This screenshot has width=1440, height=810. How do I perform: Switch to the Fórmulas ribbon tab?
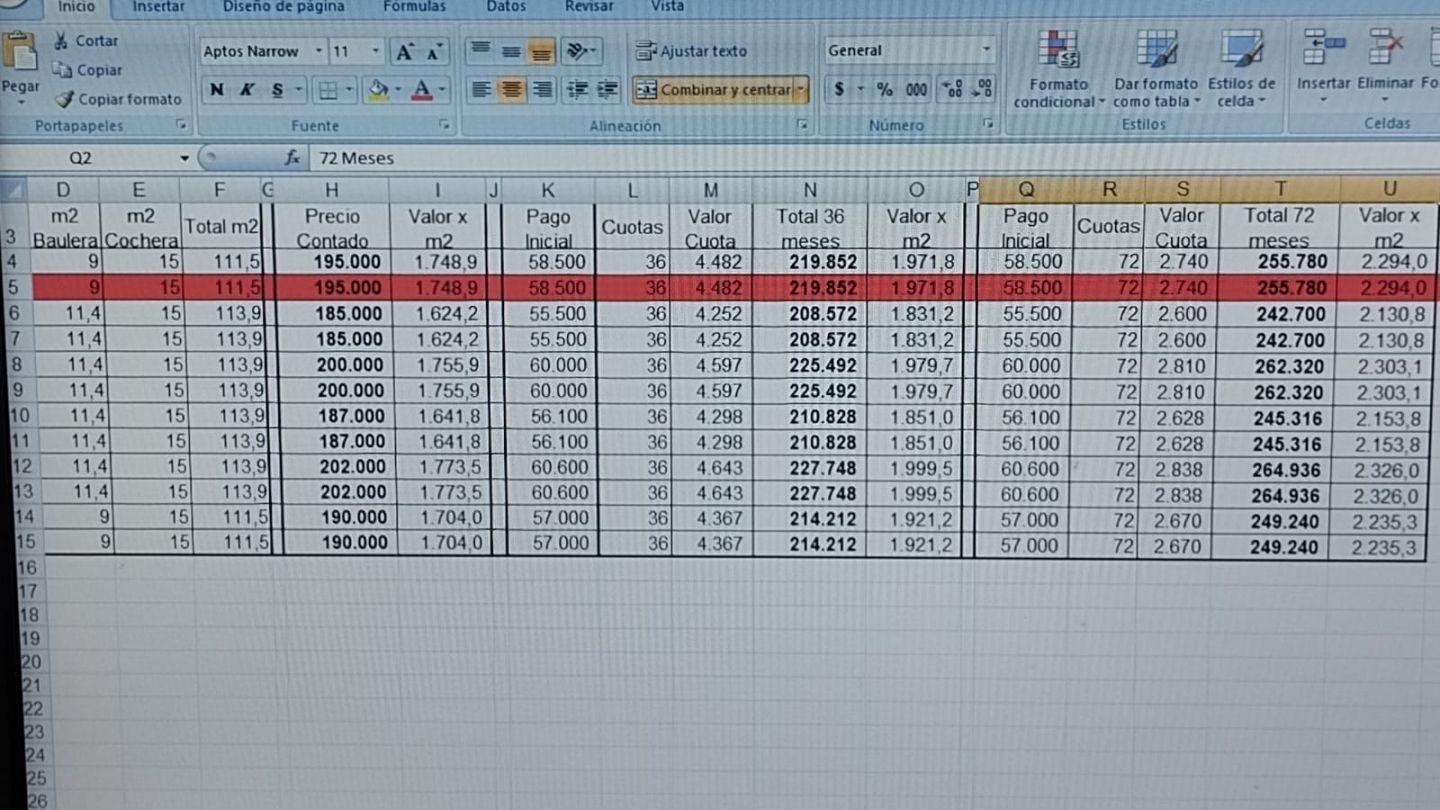tap(414, 7)
